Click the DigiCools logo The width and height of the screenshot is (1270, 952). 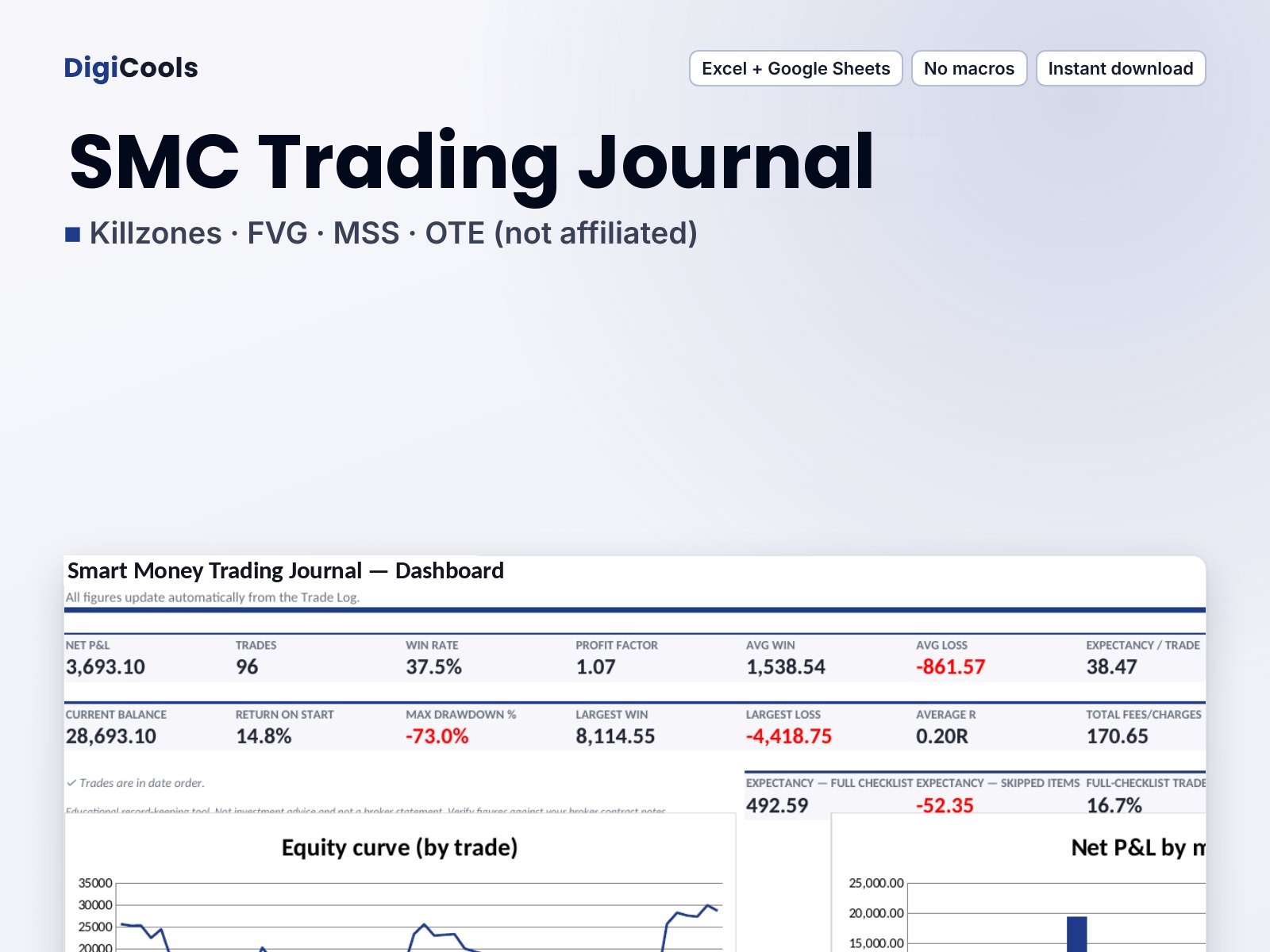(131, 68)
